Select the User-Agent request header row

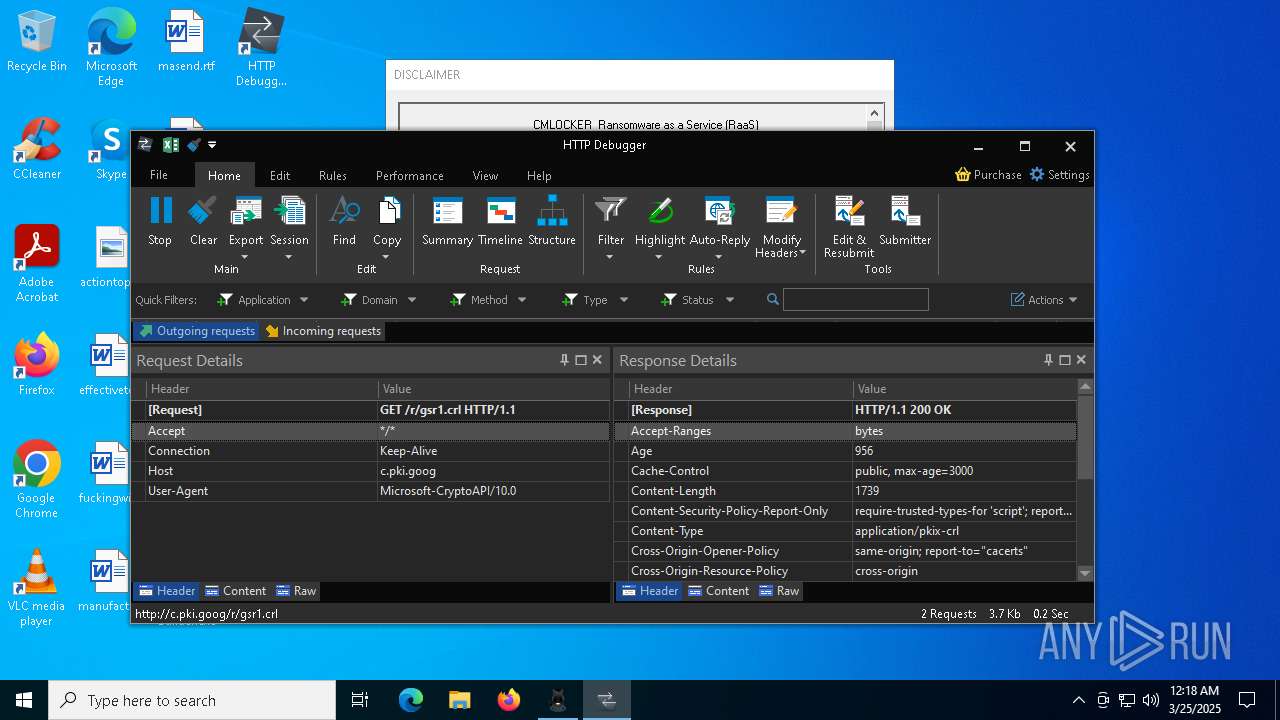[x=371, y=491]
